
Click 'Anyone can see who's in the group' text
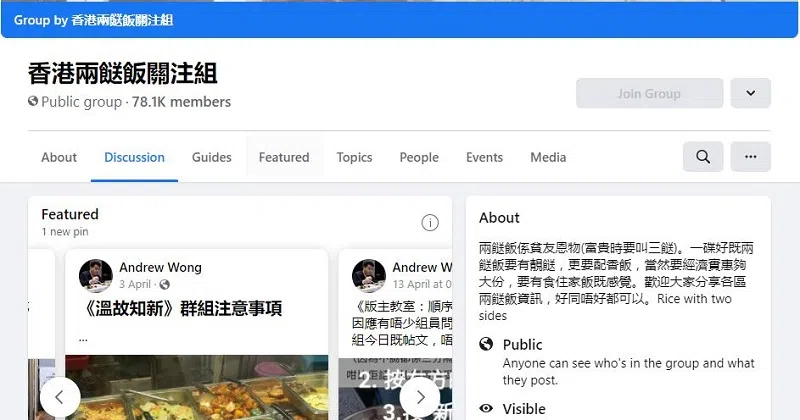pyautogui.click(x=628, y=372)
